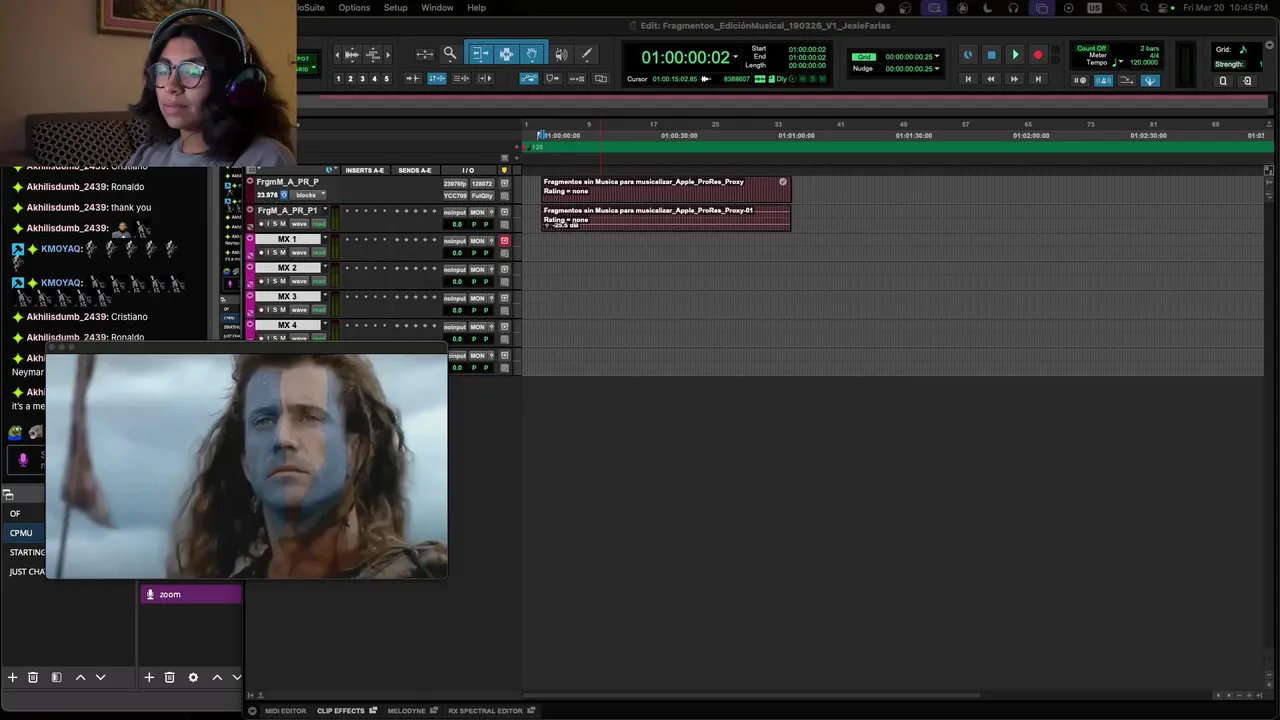Recall zoom preset 1
The image size is (1280, 720).
[x=338, y=78]
